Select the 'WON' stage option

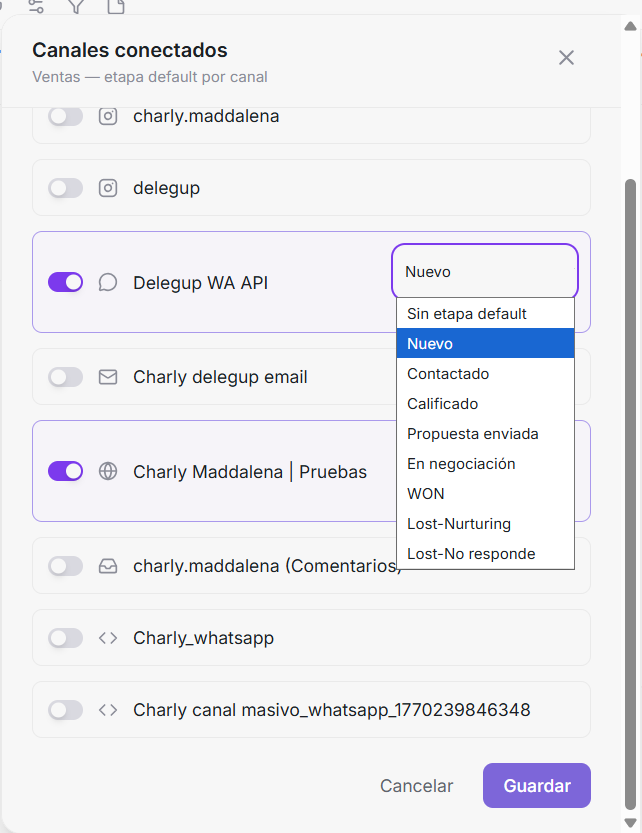(485, 494)
